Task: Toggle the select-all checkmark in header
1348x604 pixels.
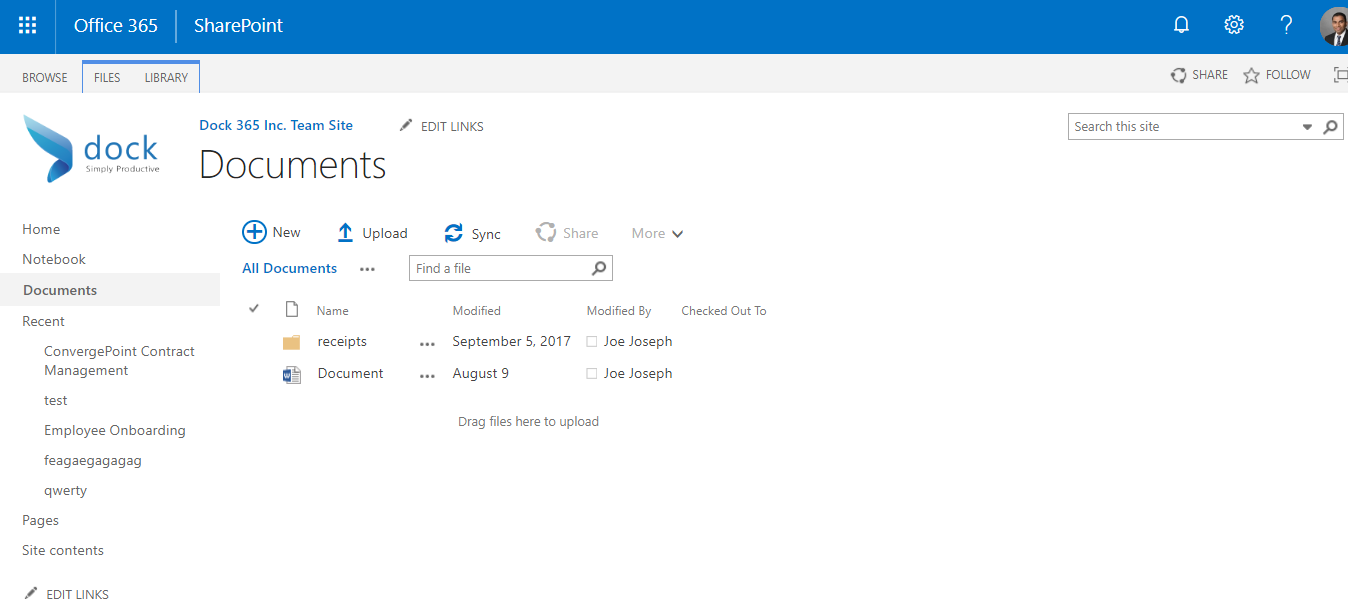Action: 254,308
